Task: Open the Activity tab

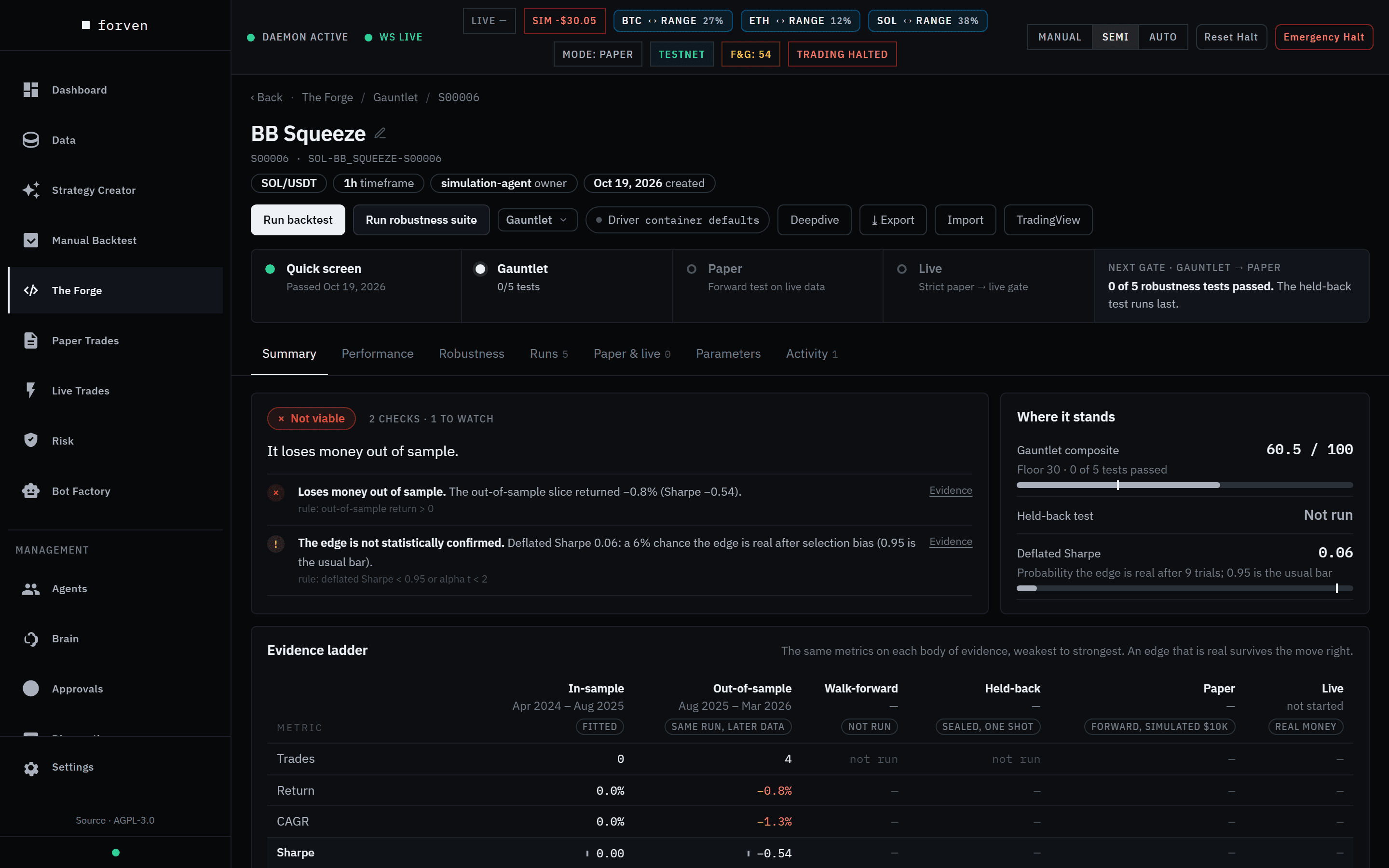Action: pos(812,353)
